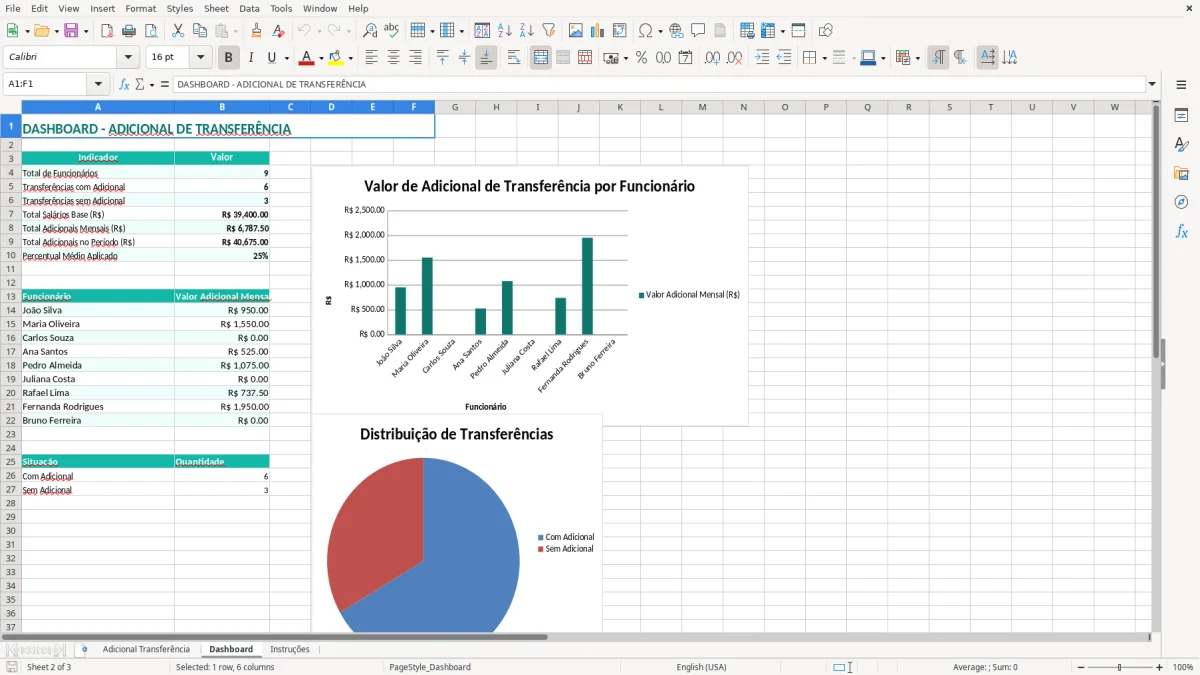
Task: Increase the indent
Action: click(x=762, y=58)
